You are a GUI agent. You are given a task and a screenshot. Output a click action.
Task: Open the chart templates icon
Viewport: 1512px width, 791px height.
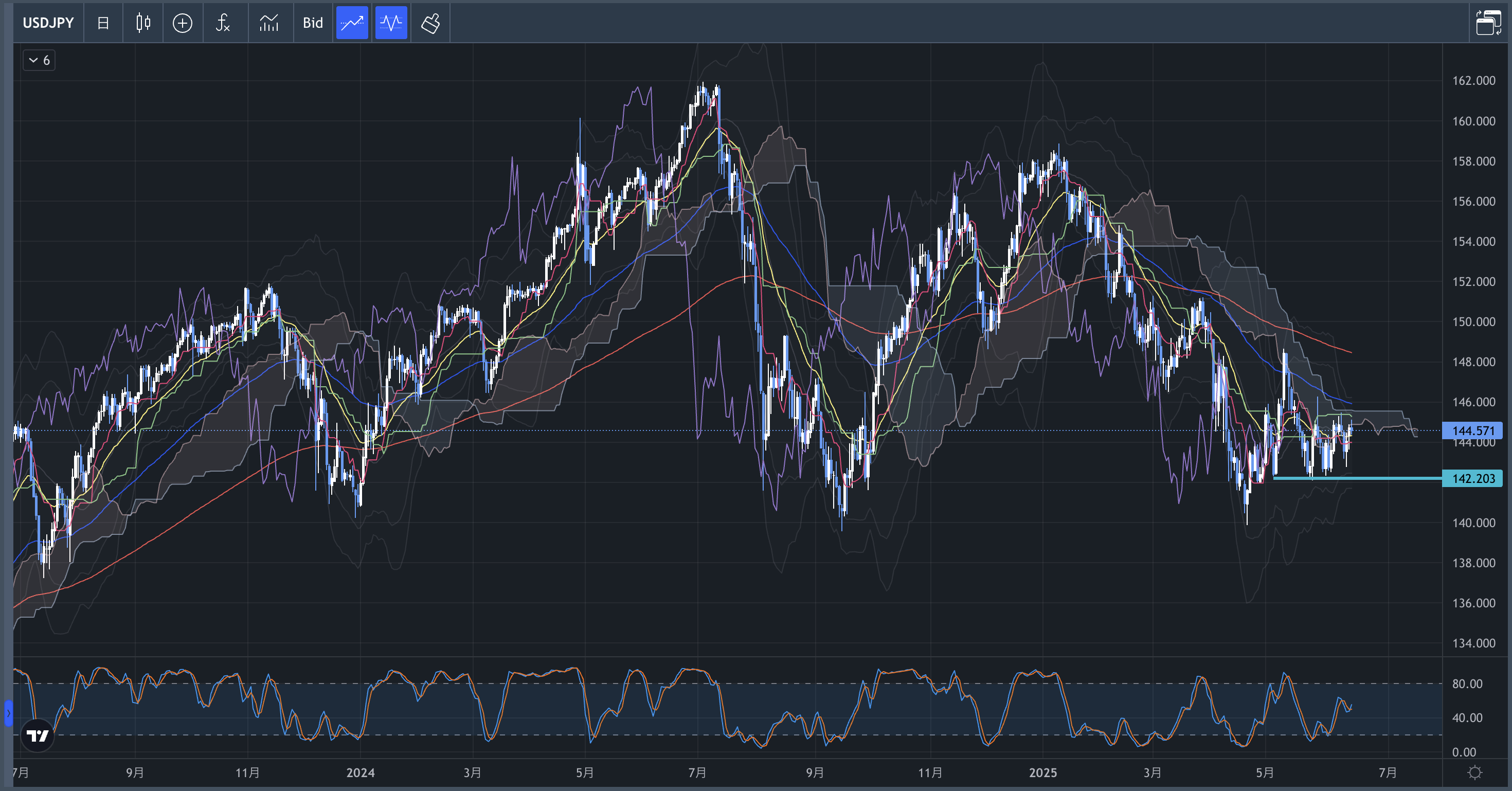click(x=269, y=23)
